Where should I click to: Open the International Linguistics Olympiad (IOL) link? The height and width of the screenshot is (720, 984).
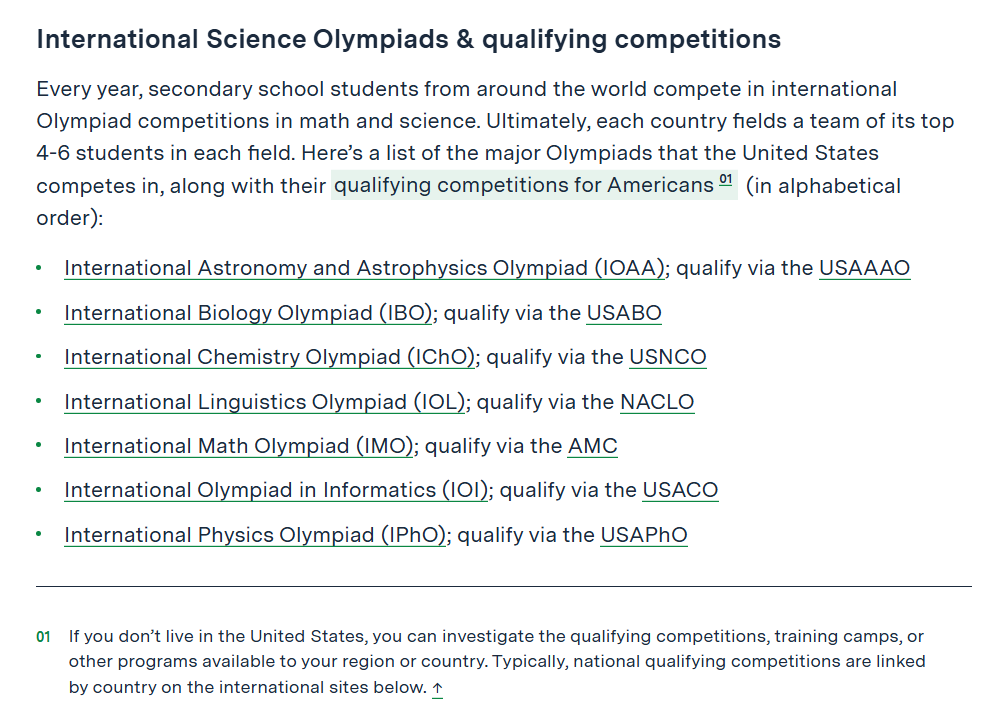pyautogui.click(x=265, y=402)
